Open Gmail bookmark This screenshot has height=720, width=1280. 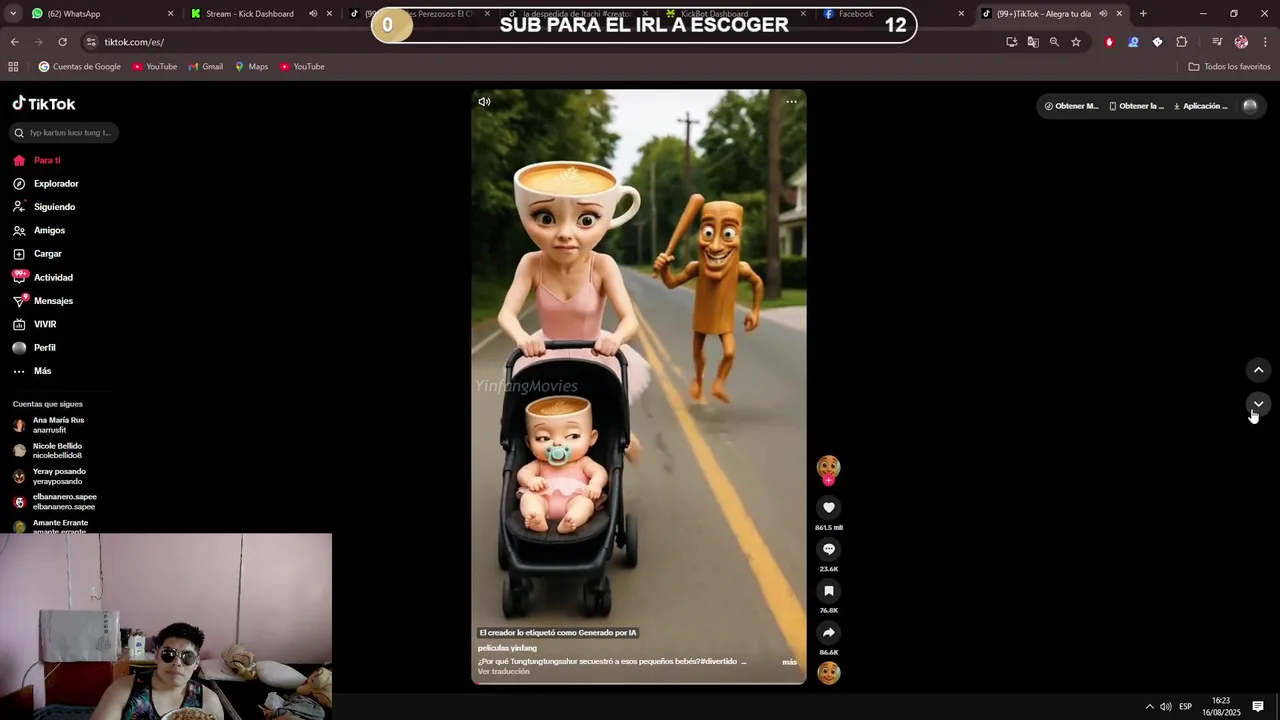coord(206,67)
